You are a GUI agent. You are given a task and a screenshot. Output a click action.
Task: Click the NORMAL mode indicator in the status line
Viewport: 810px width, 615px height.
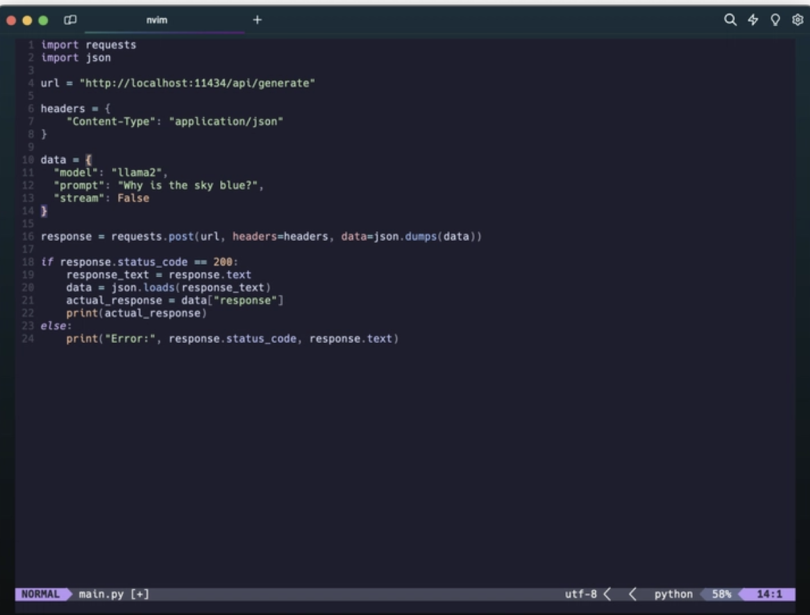click(39, 594)
